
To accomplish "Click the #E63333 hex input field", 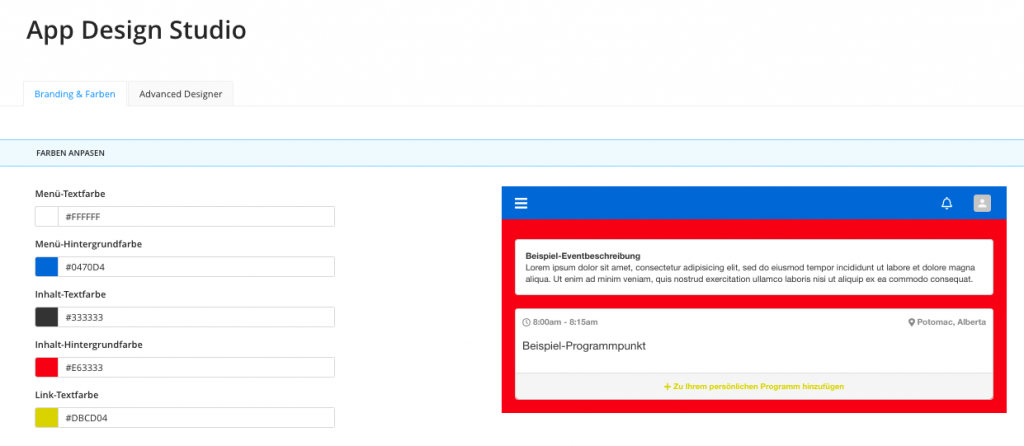I will 196,368.
